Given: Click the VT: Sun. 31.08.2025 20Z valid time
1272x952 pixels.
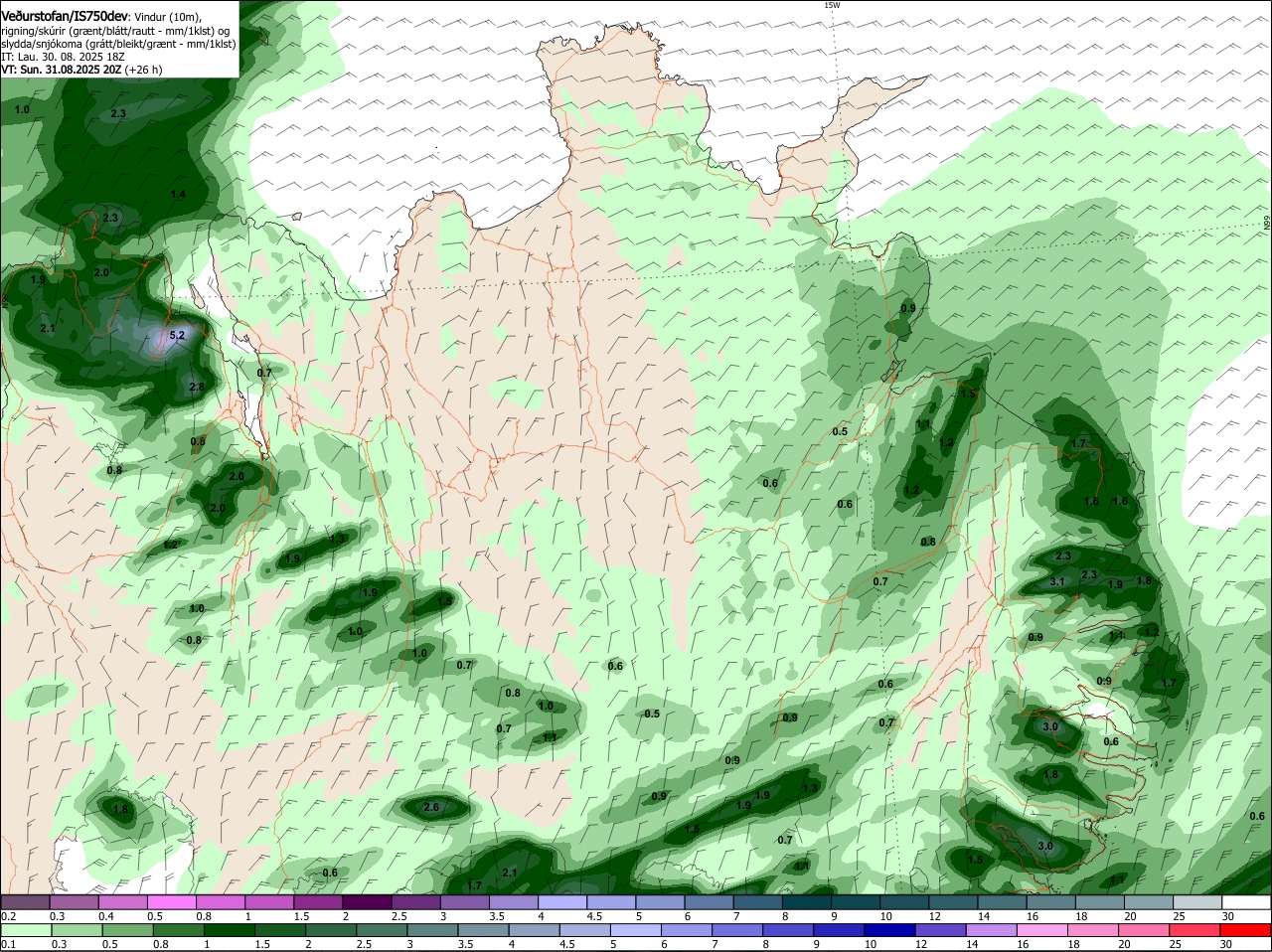Looking at the screenshot, I should tap(62, 70).
